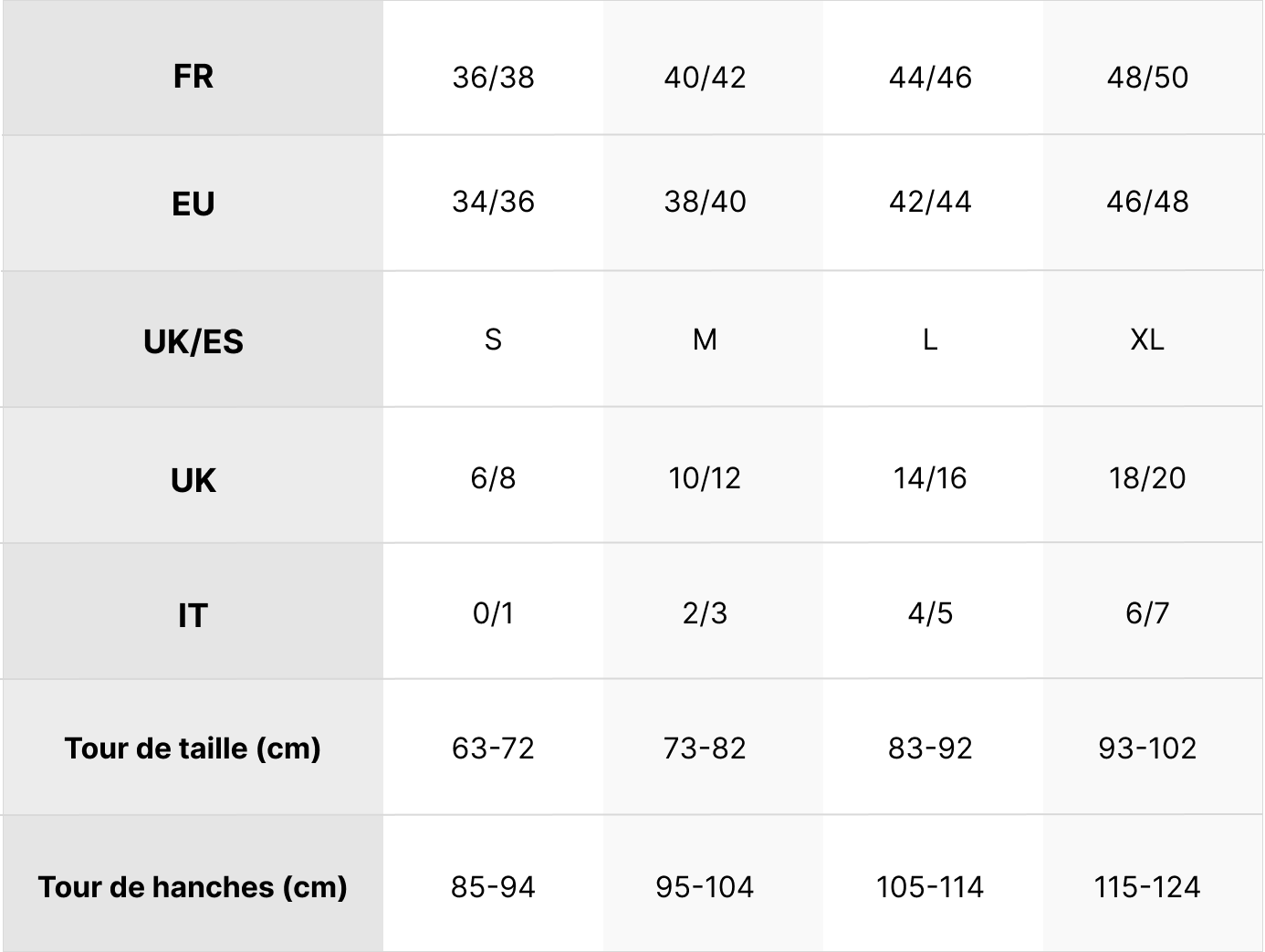Choose size S in UK/ES row
The height and width of the screenshot is (952, 1265).
(x=493, y=340)
